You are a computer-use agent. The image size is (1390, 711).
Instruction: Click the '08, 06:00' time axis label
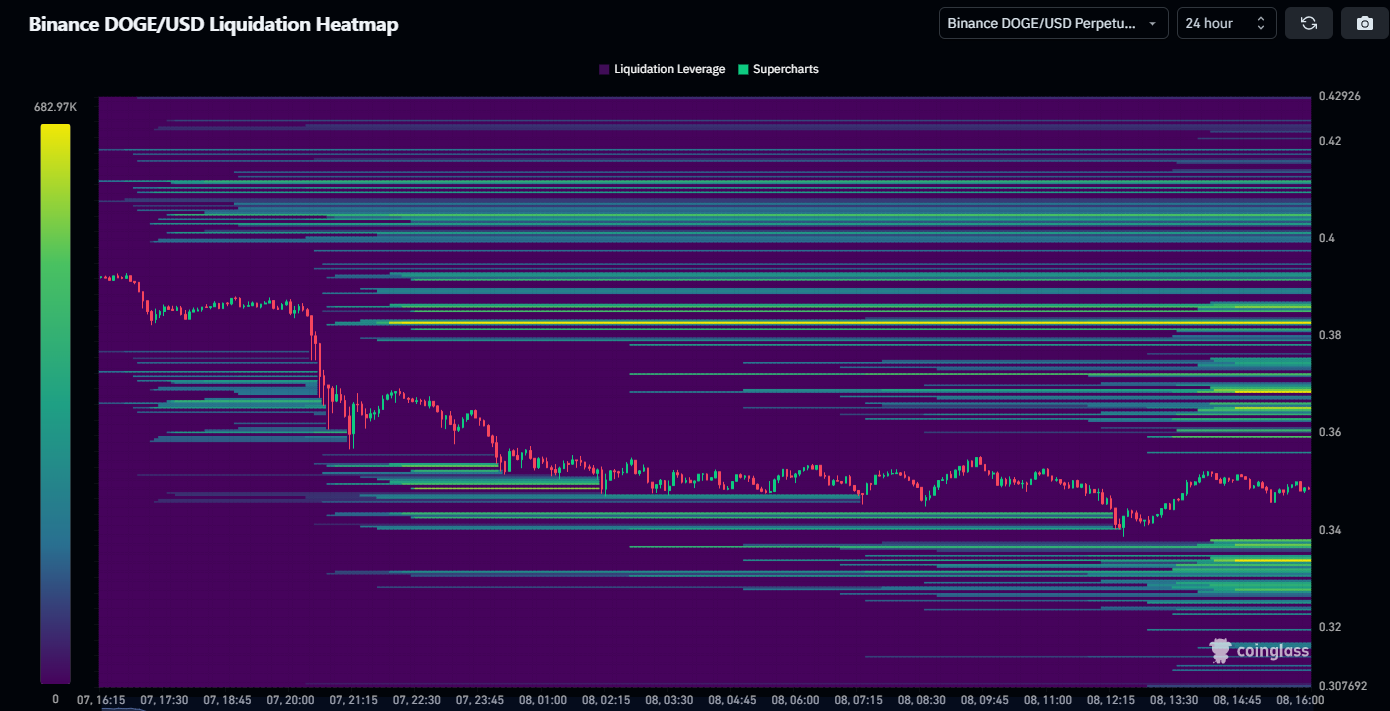point(795,700)
